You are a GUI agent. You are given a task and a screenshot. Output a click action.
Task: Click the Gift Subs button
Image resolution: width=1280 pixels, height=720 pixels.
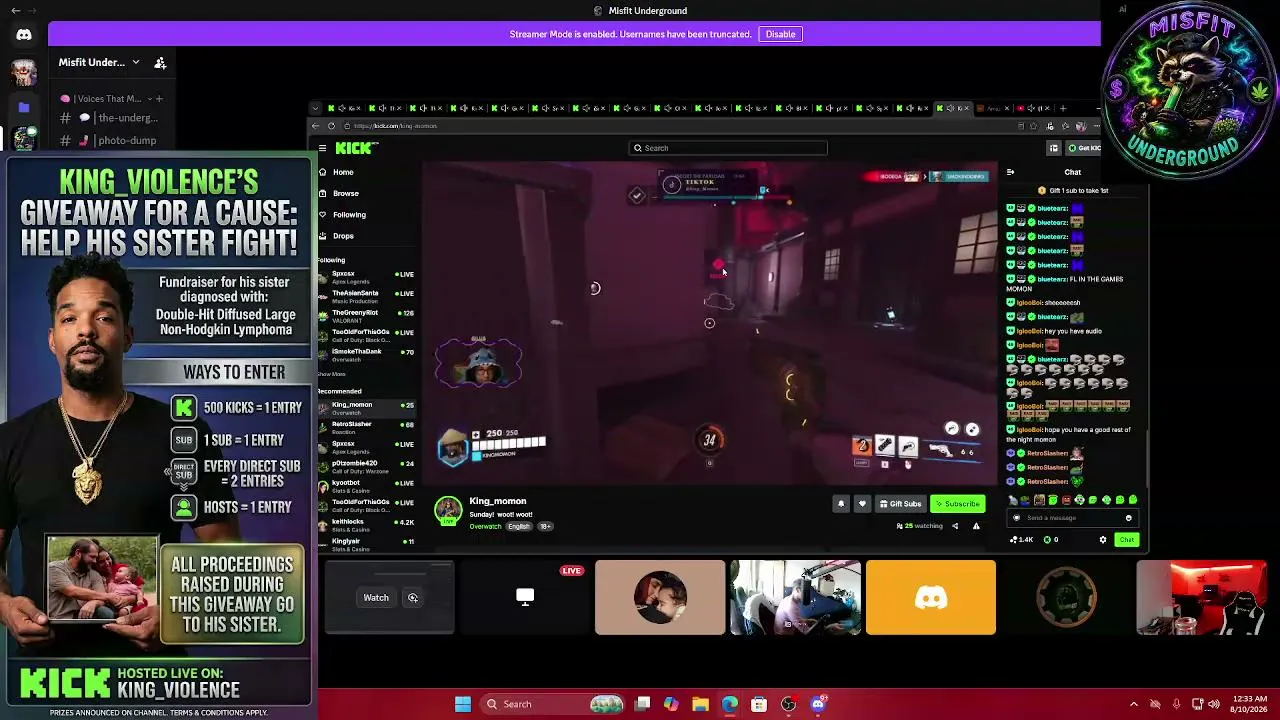point(900,504)
